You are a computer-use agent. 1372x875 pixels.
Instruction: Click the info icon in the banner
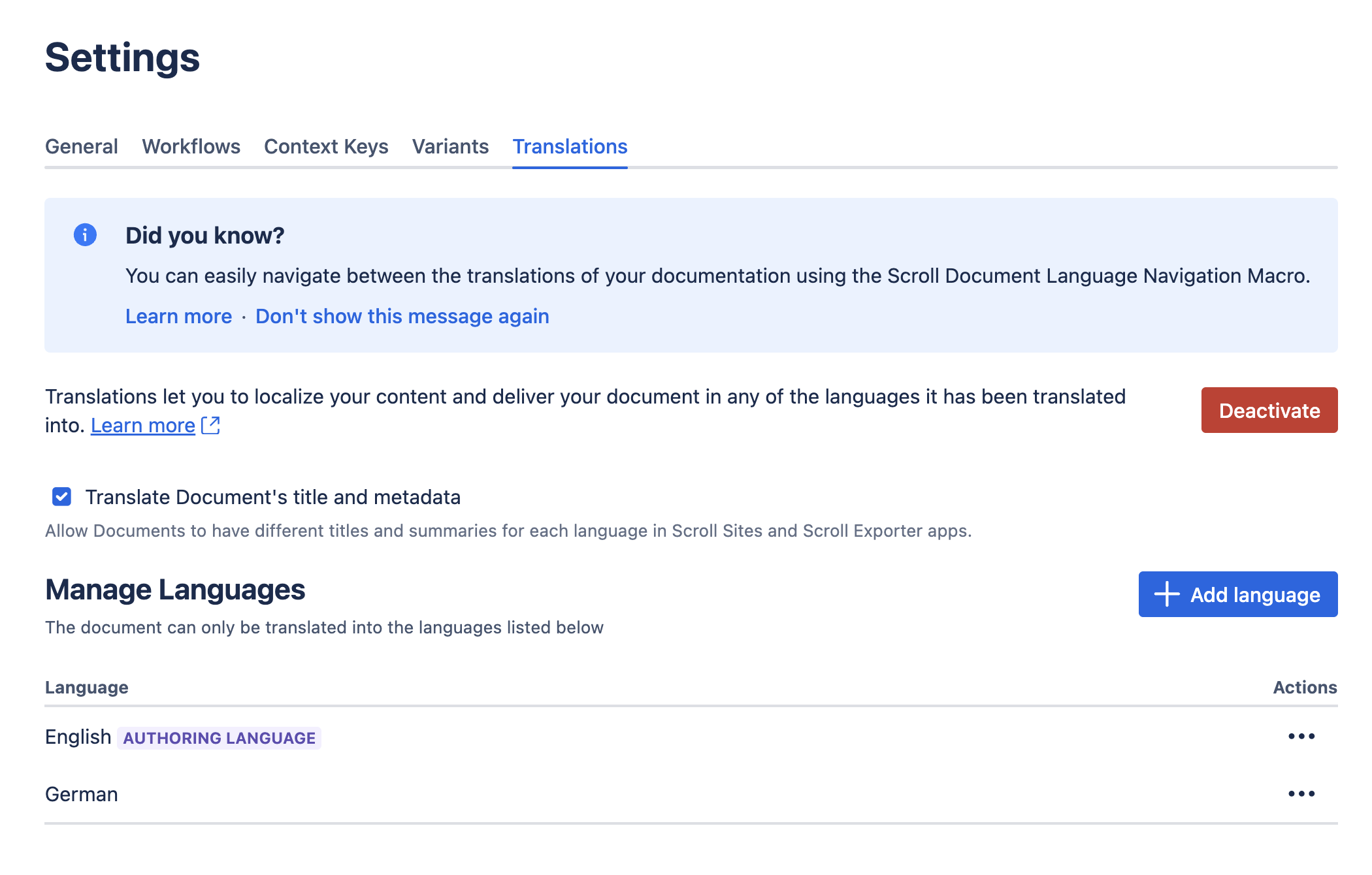(x=84, y=236)
